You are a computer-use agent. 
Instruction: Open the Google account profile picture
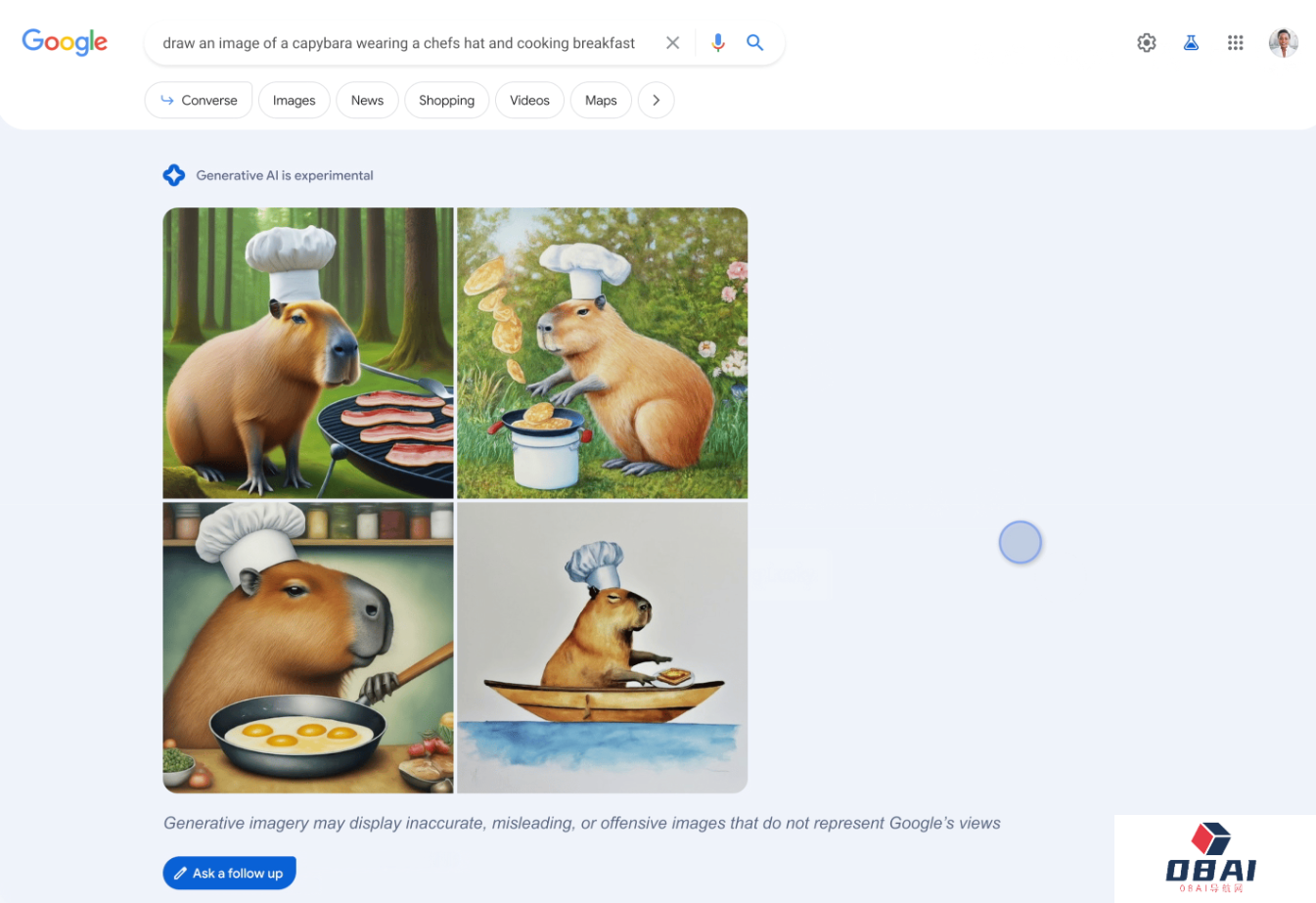[x=1283, y=43]
